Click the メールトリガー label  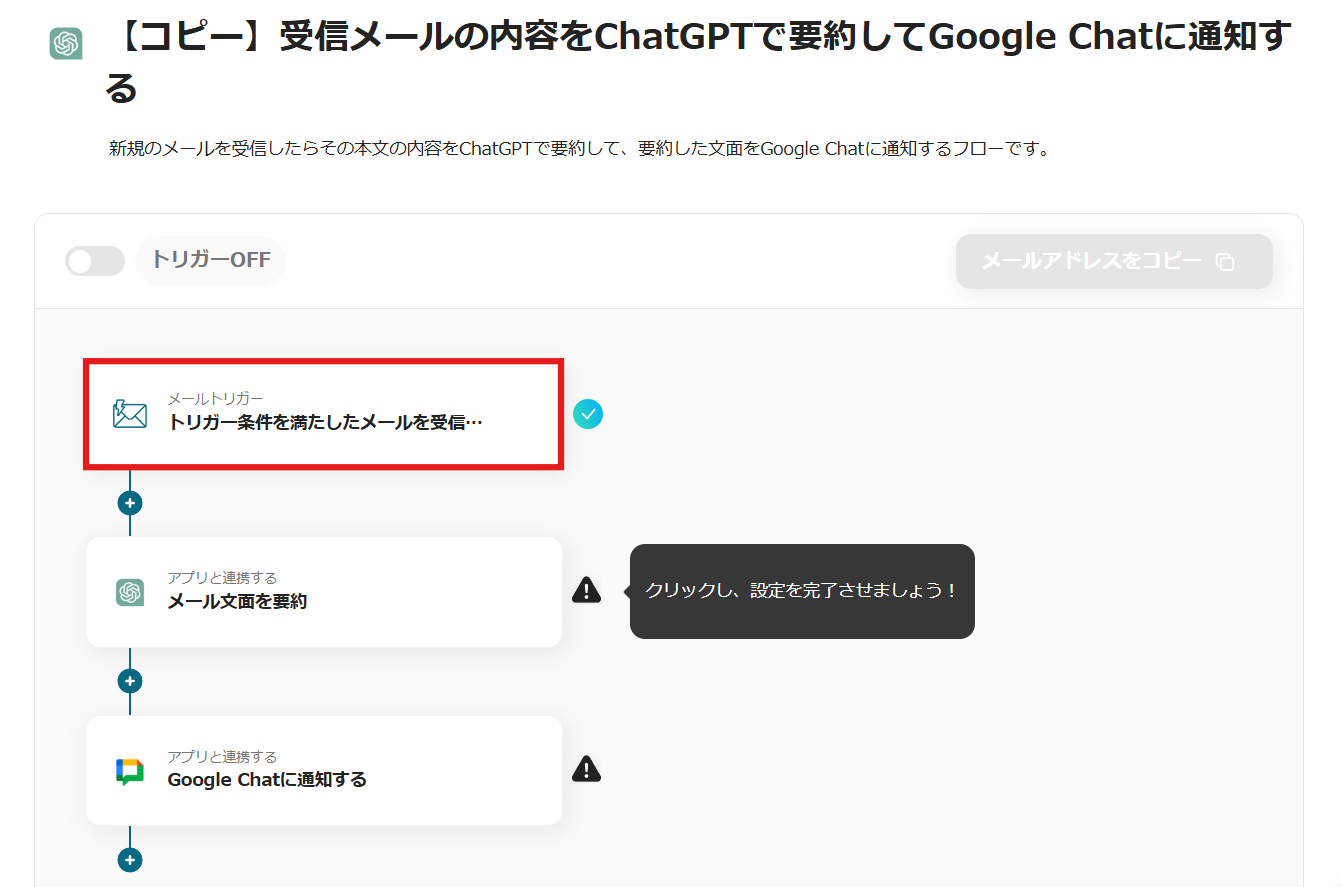[215, 399]
